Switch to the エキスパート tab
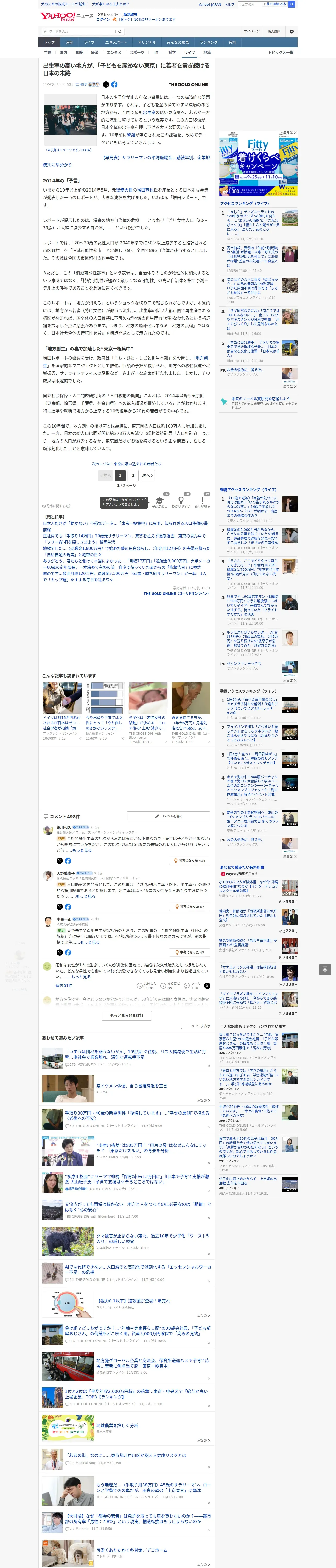 click(116, 42)
